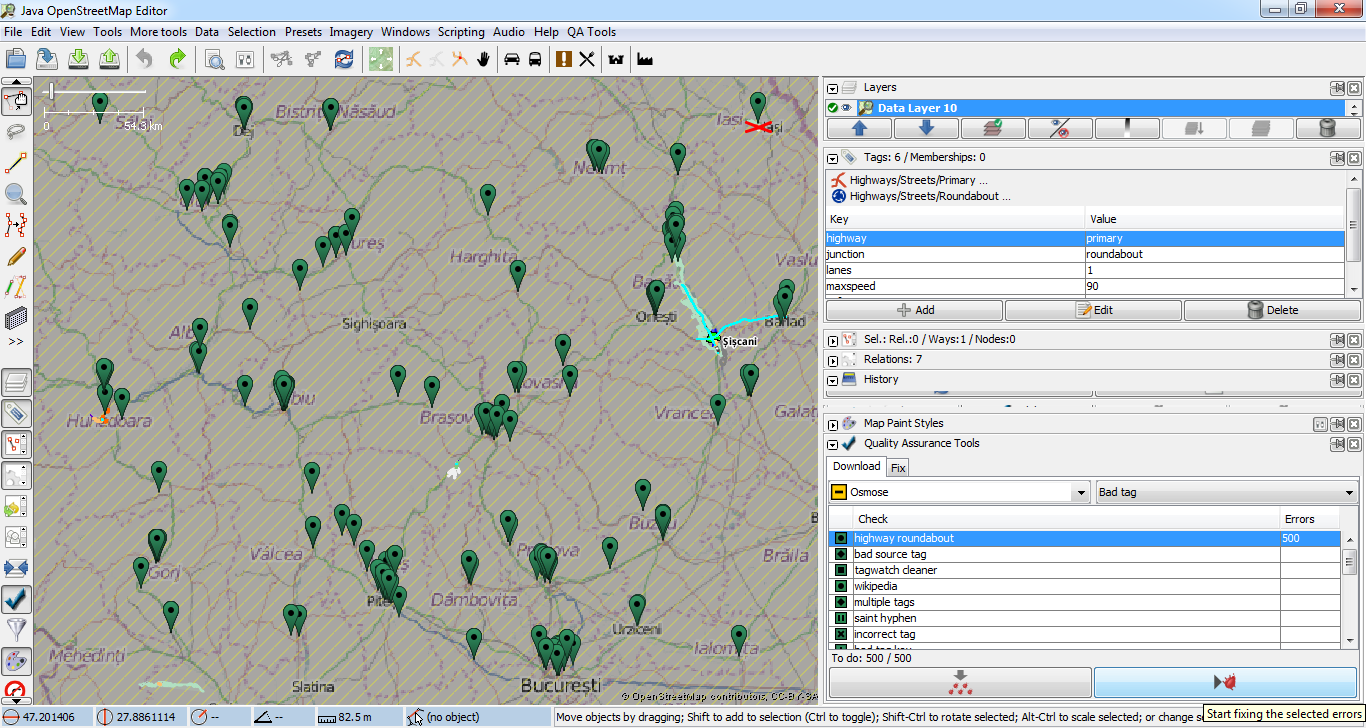Toggle Data Layer 10 visibility eye
This screenshot has width=1366, height=728.
click(846, 108)
